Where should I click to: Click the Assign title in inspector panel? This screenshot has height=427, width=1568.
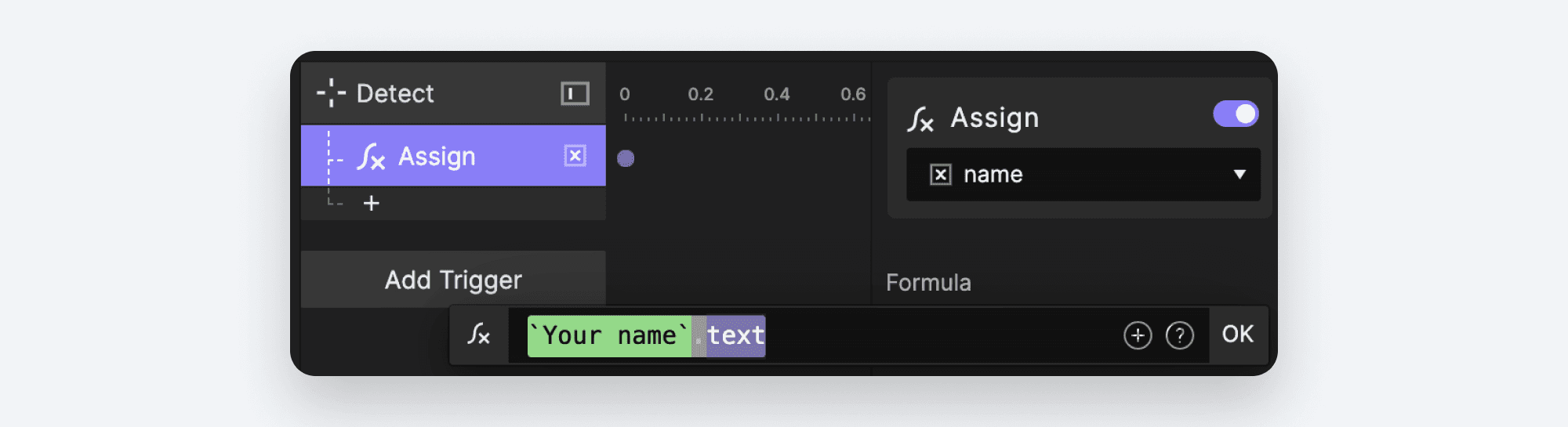click(x=994, y=118)
